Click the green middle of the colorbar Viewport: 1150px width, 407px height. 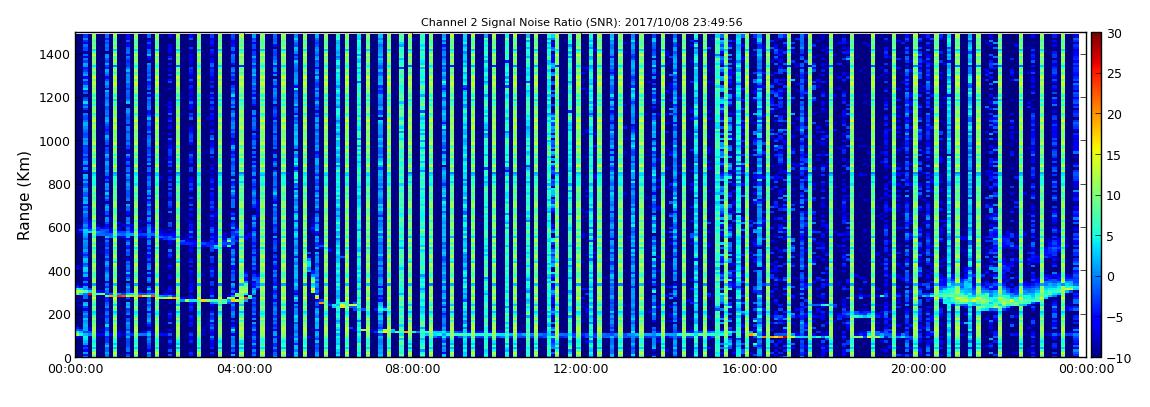(1096, 194)
